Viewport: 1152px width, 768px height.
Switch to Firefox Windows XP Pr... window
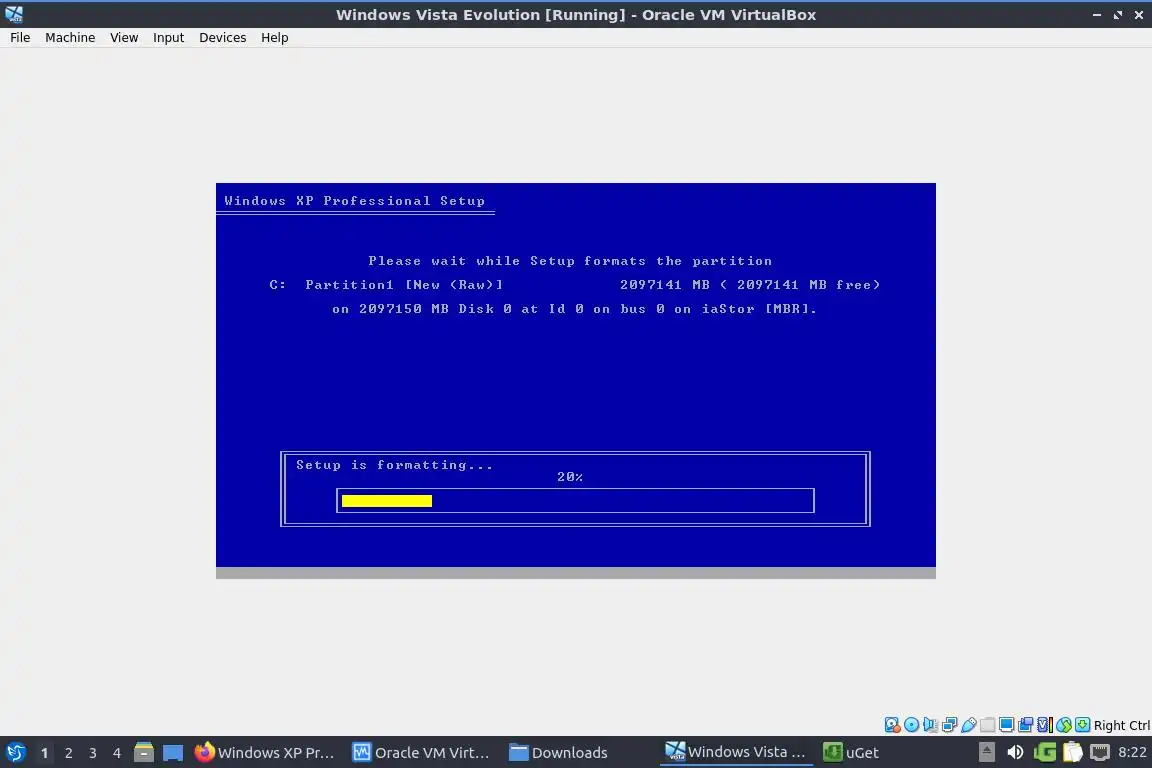[x=264, y=753]
